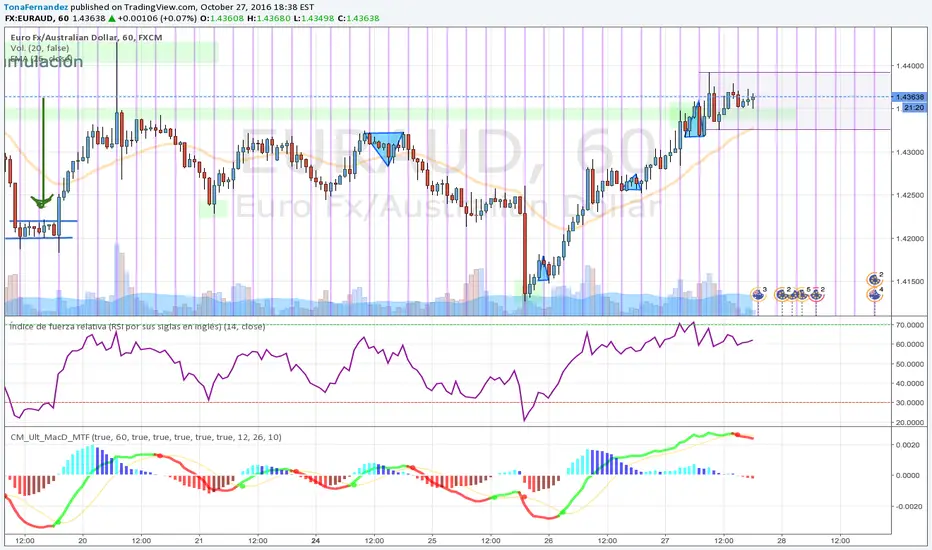The width and height of the screenshot is (932, 550).
Task: Click the L:1.43498 low value
Action: click(315, 18)
